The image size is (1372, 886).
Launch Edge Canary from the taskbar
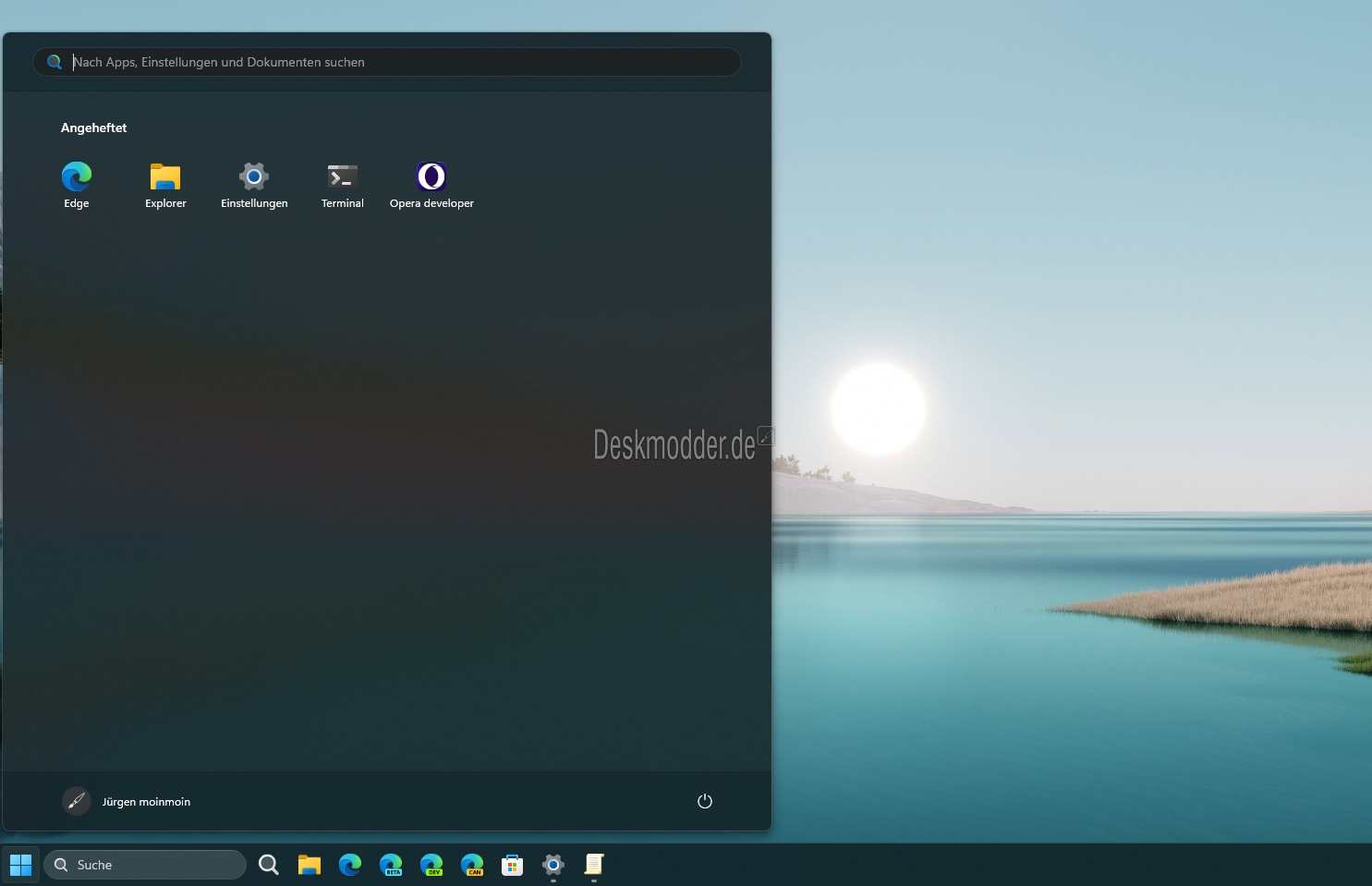(472, 865)
